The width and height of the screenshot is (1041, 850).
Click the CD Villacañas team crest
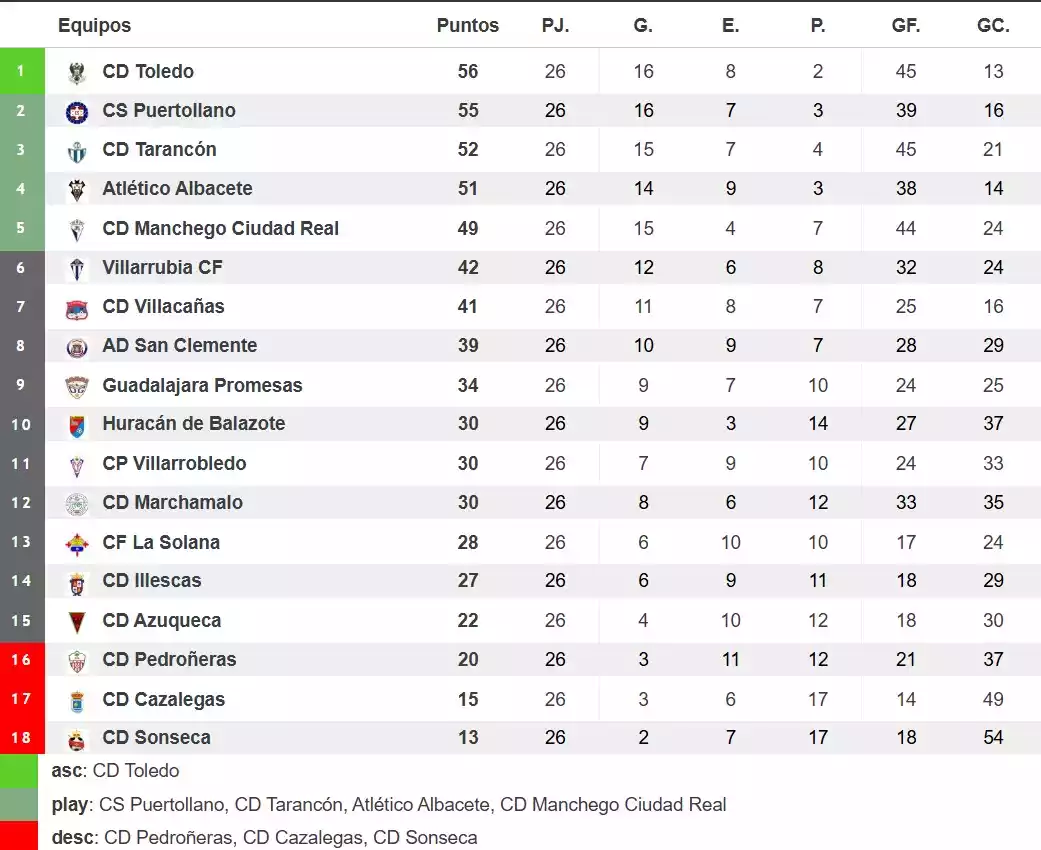77,308
